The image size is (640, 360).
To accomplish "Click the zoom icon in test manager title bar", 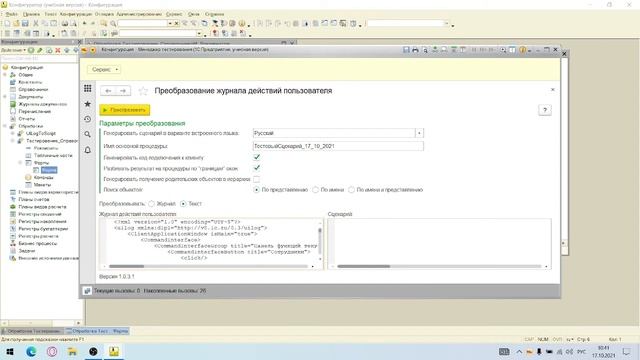I will 503,50.
